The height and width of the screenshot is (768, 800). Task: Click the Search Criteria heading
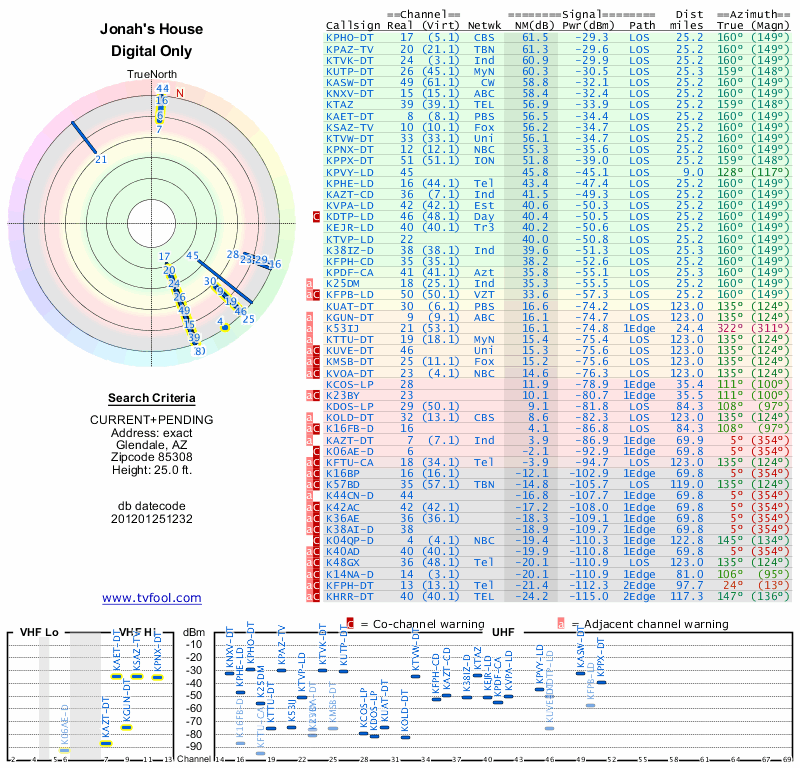[x=152, y=398]
